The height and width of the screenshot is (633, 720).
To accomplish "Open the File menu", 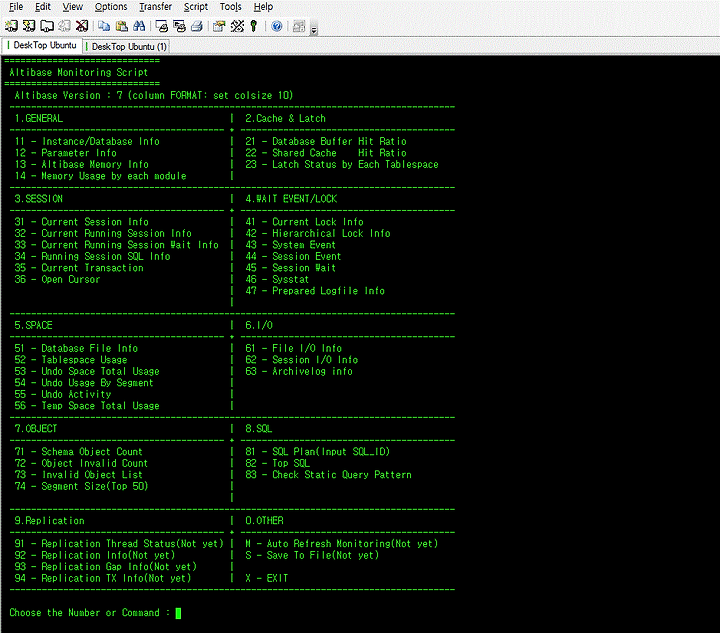I will tap(16, 7).
